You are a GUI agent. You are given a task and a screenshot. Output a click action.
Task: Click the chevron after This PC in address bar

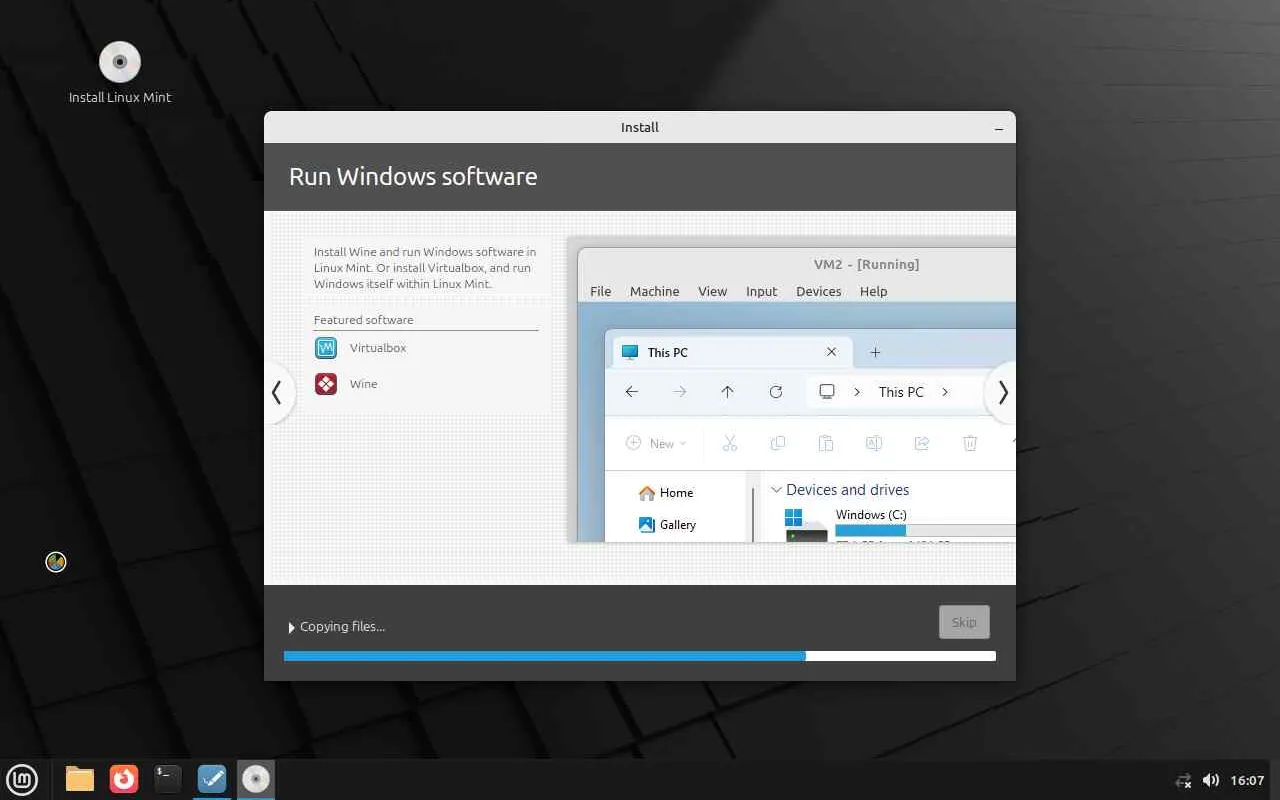coord(945,392)
